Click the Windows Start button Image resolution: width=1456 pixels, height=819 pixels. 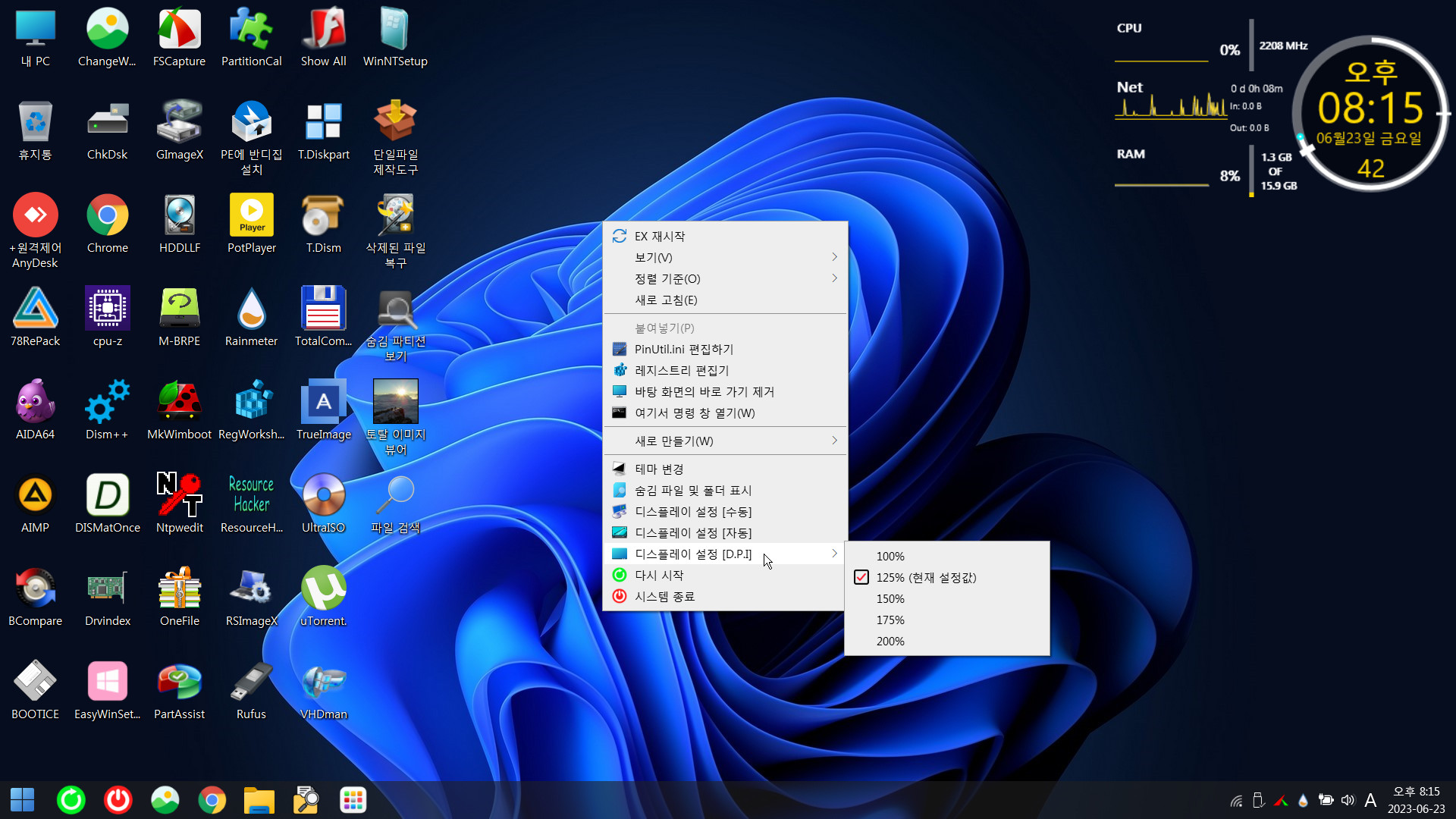(x=23, y=800)
